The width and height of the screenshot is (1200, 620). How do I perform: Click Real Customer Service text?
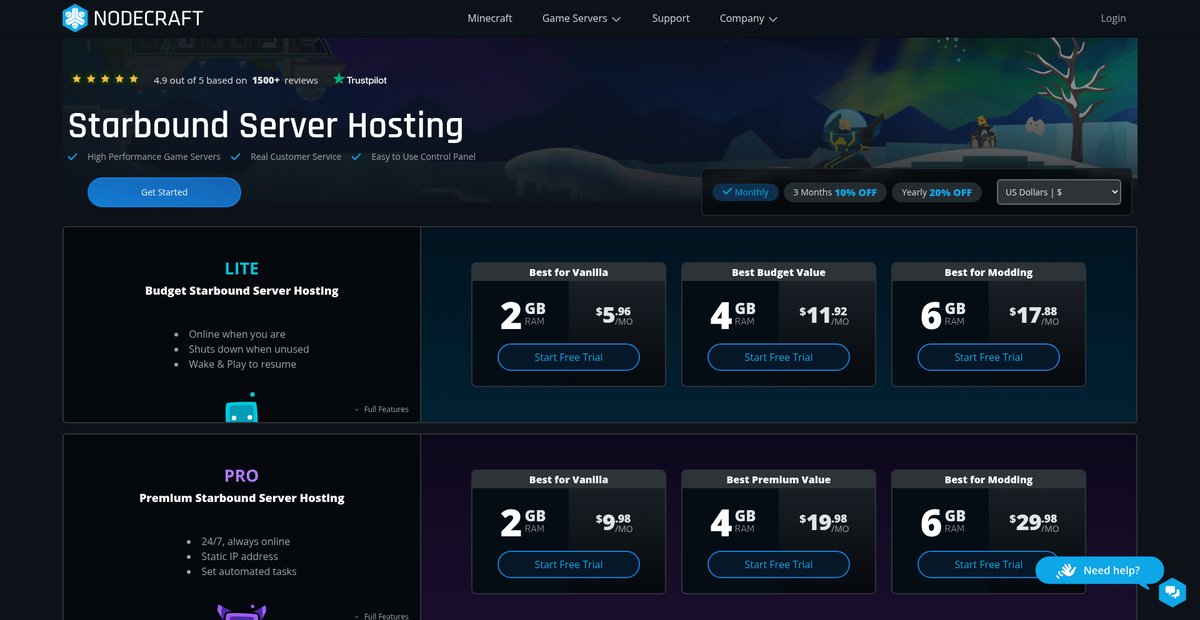296,157
